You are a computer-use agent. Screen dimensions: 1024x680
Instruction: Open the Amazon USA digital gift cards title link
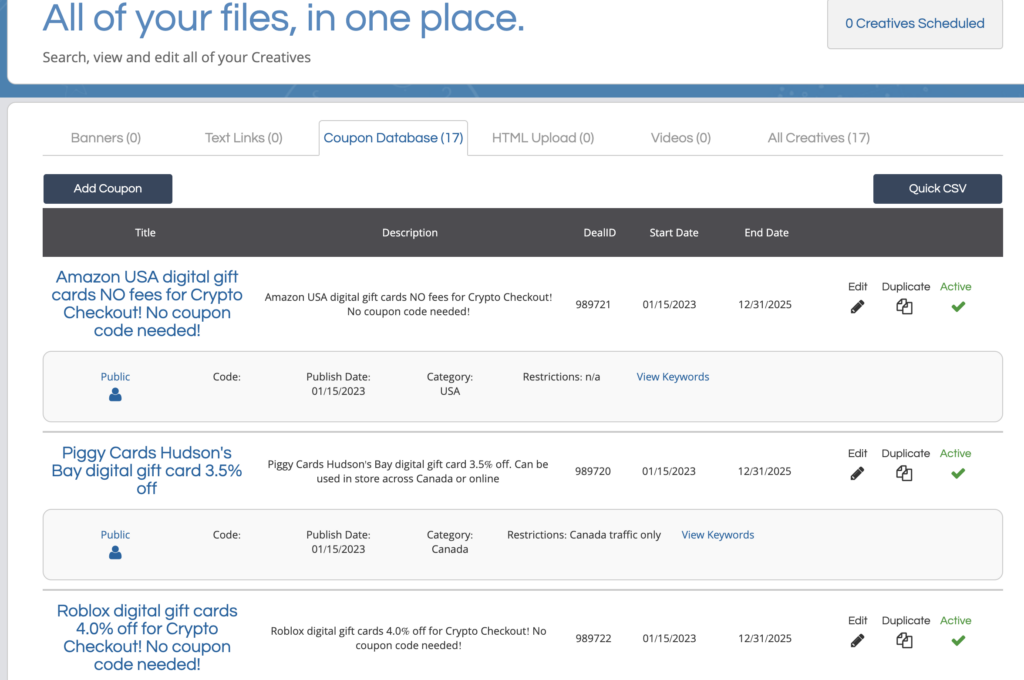point(147,304)
